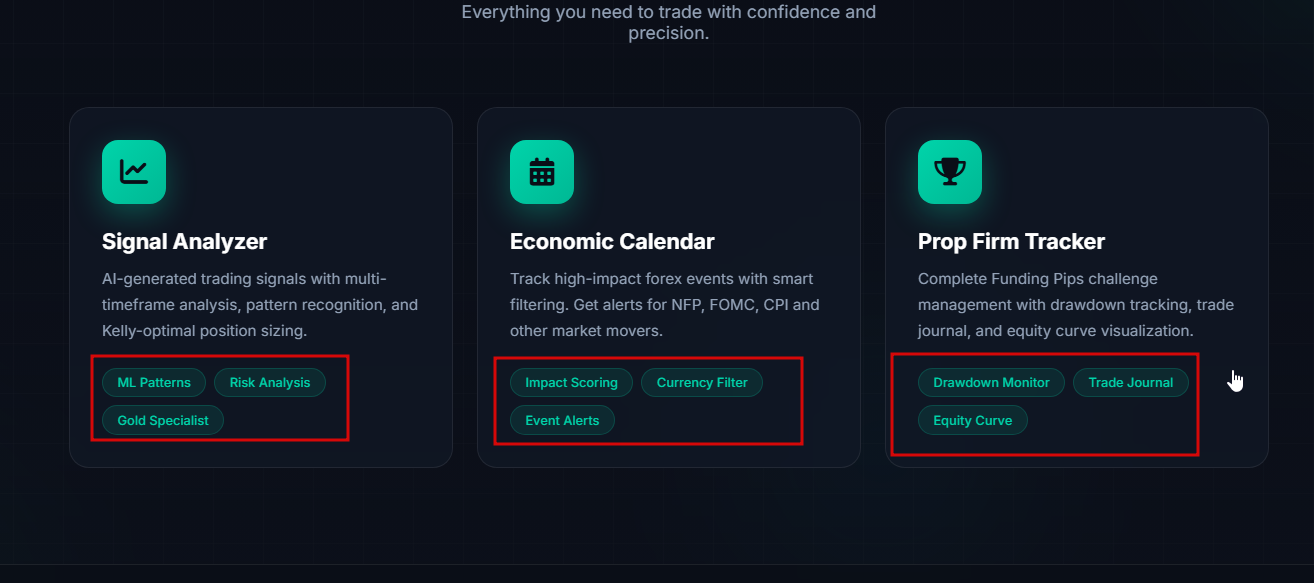
Task: Click the Equity Curve tag
Action: (973, 421)
